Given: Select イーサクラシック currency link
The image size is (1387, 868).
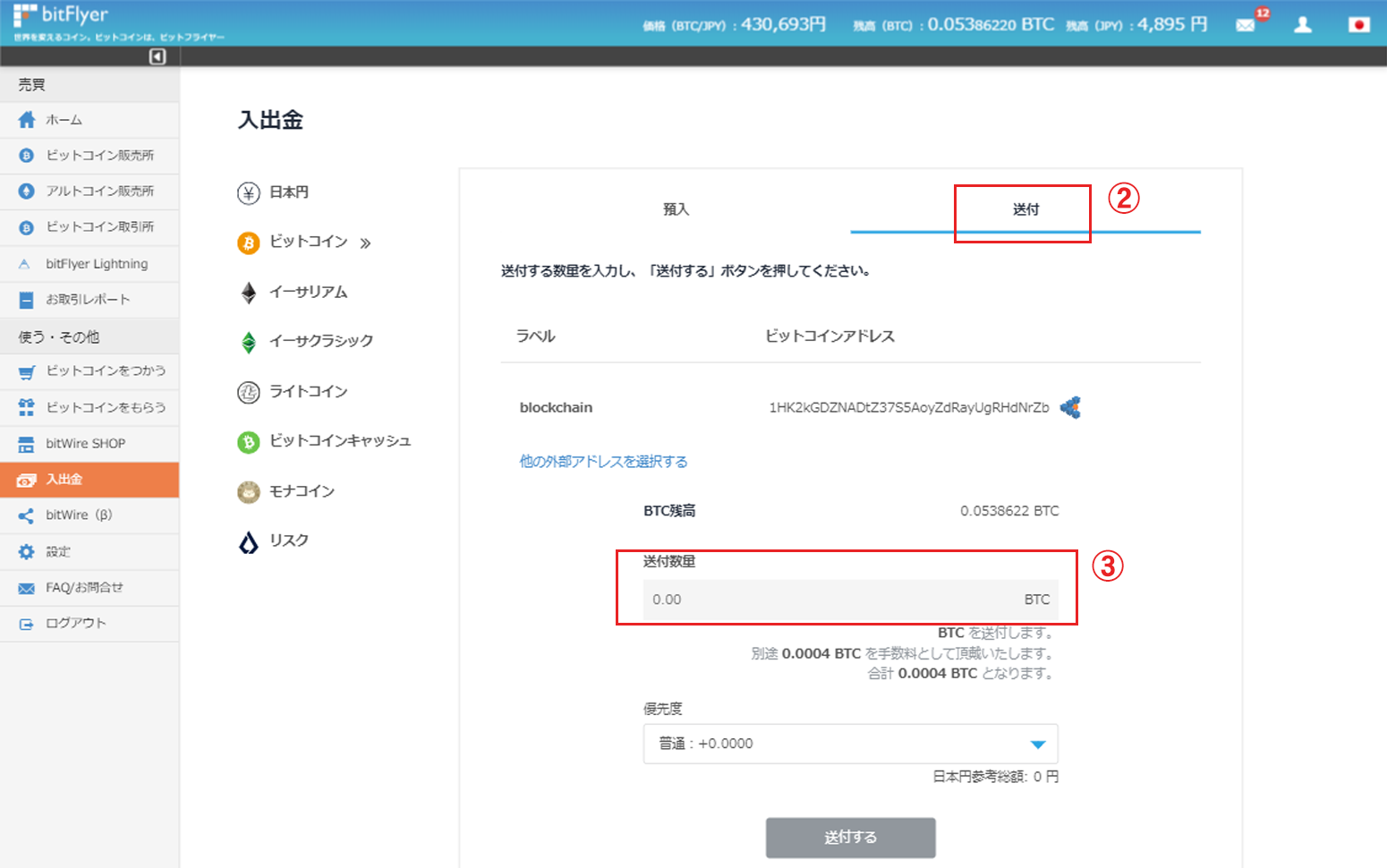Looking at the screenshot, I should (x=321, y=341).
